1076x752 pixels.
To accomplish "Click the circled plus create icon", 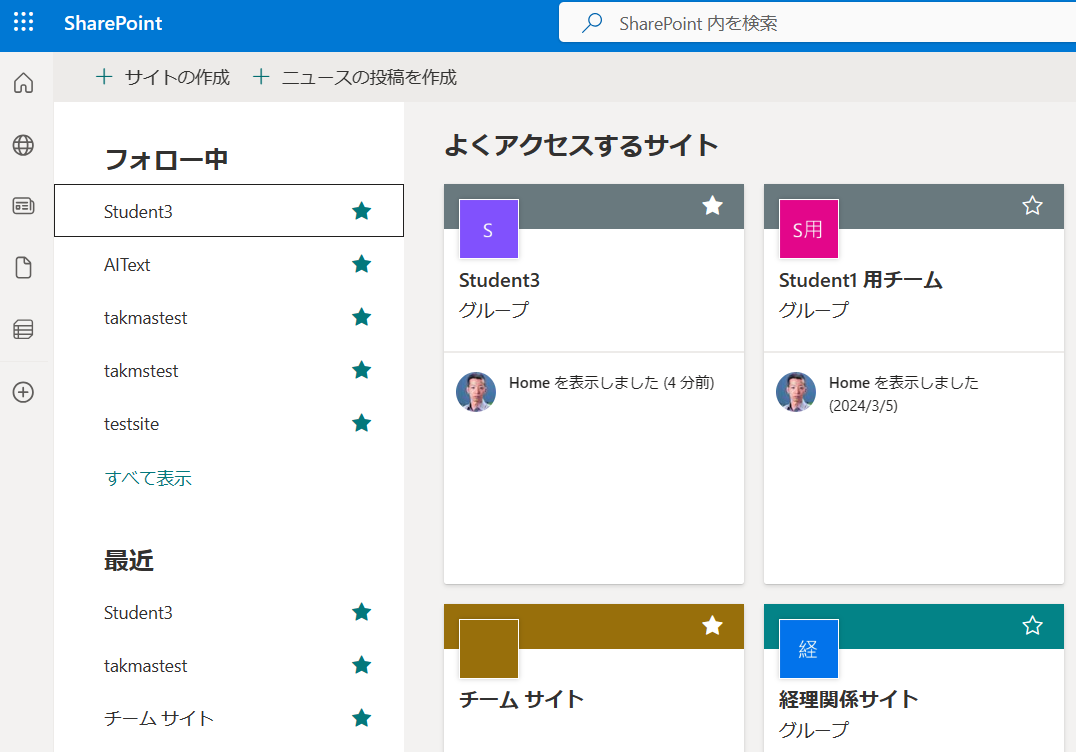I will point(23,392).
